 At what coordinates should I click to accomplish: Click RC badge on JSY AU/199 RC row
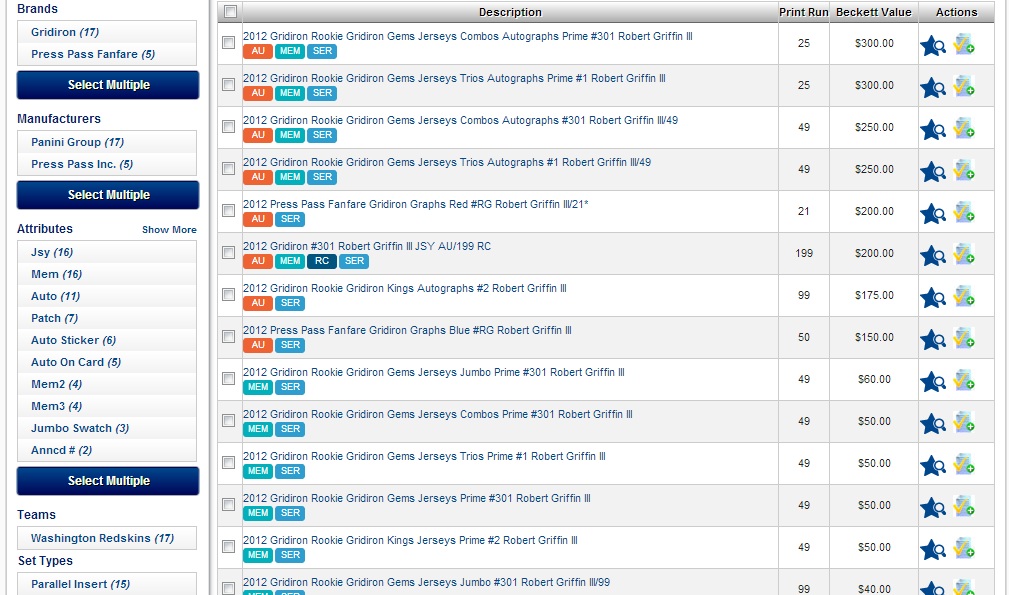tap(322, 261)
